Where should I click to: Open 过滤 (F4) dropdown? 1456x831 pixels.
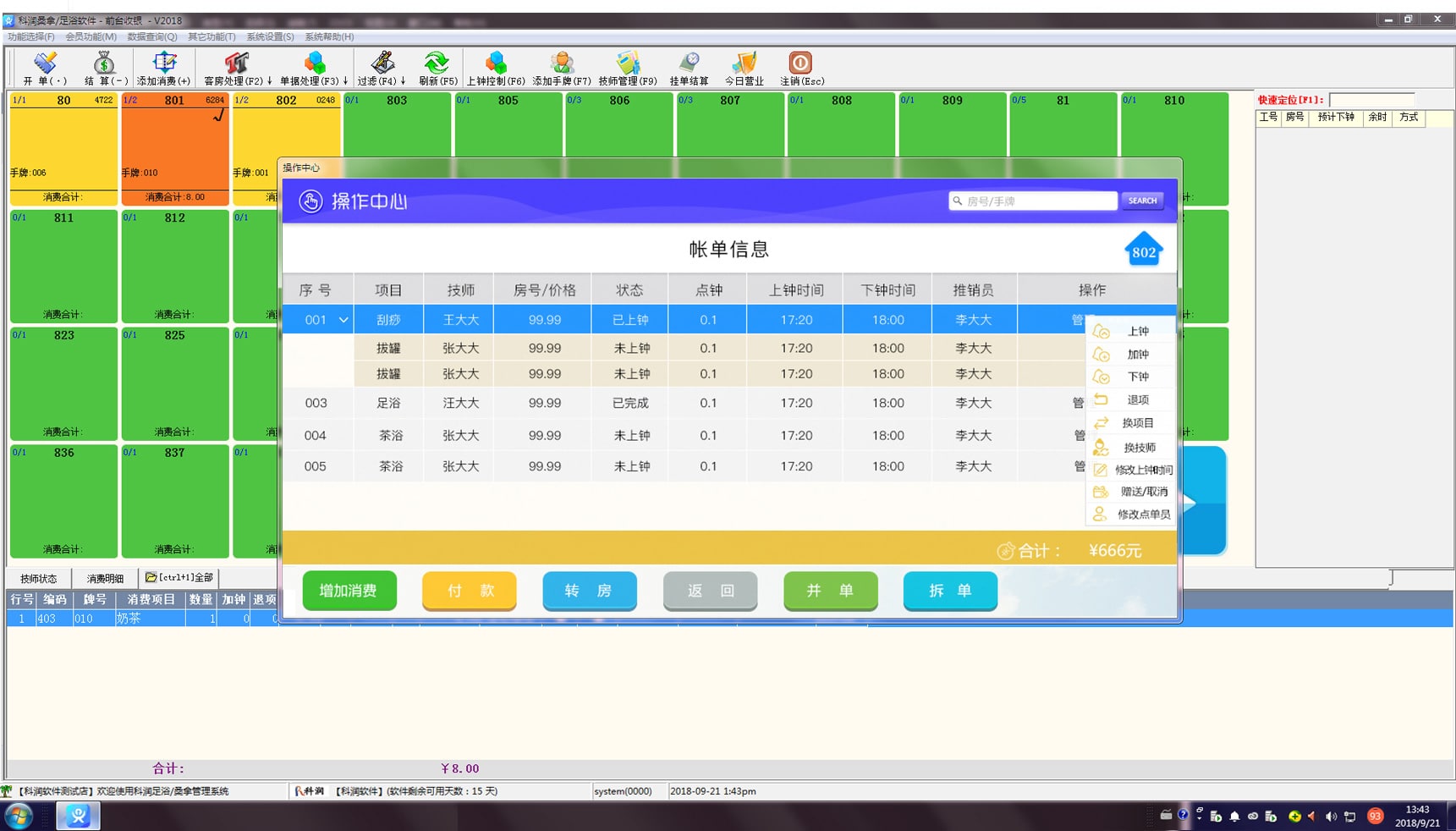(382, 68)
